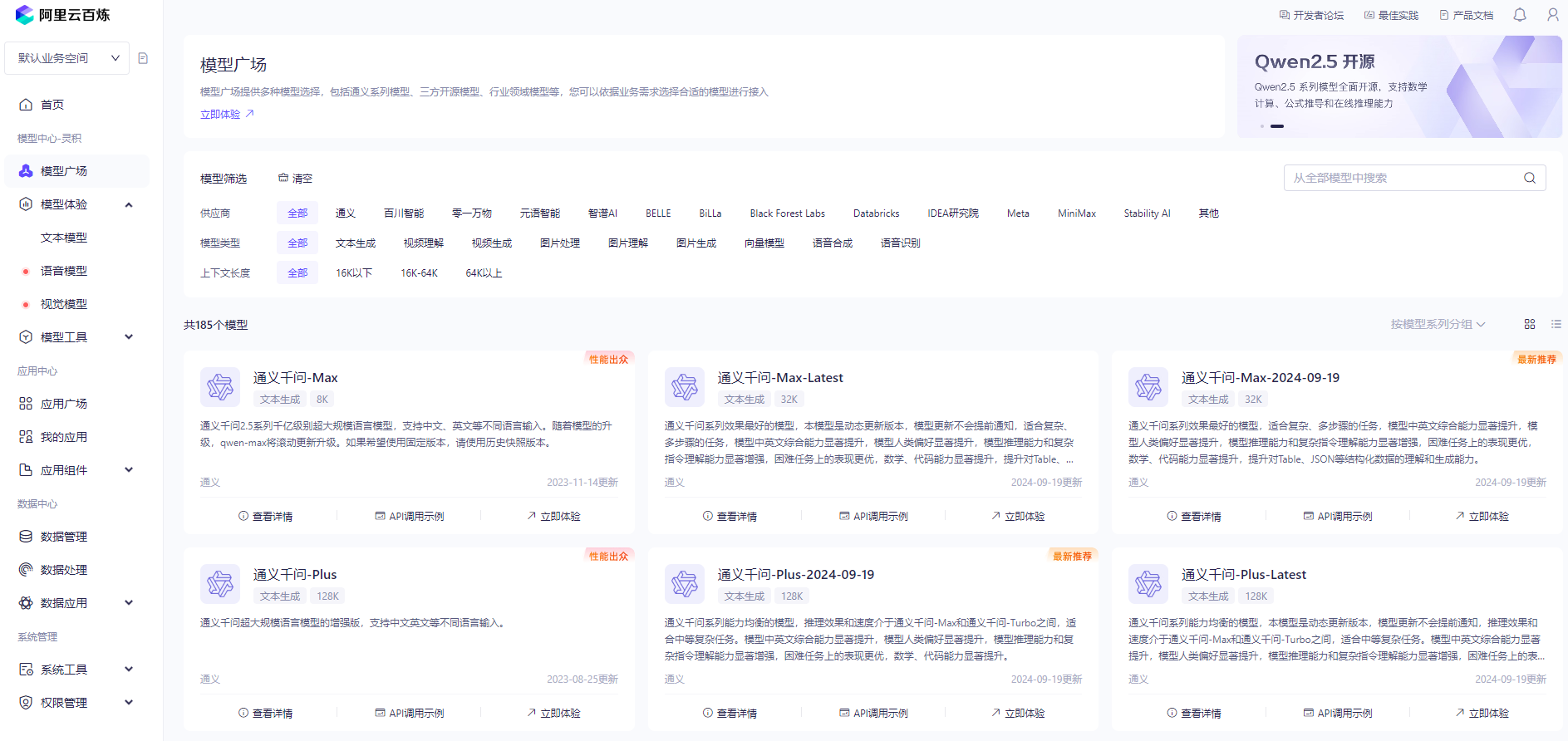The height and width of the screenshot is (741, 1568).
Task: Click the 清空 clear filters icon
Action: click(x=283, y=178)
